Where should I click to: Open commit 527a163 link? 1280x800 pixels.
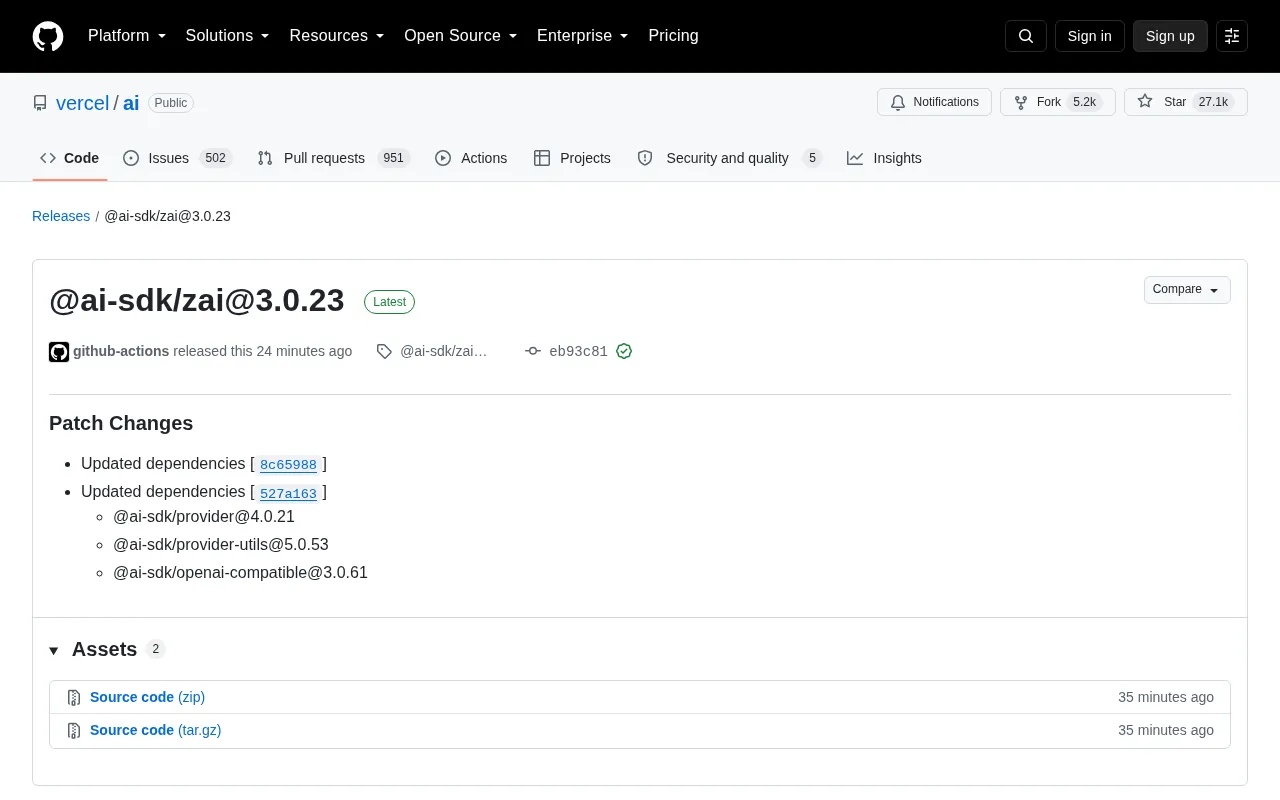click(288, 493)
